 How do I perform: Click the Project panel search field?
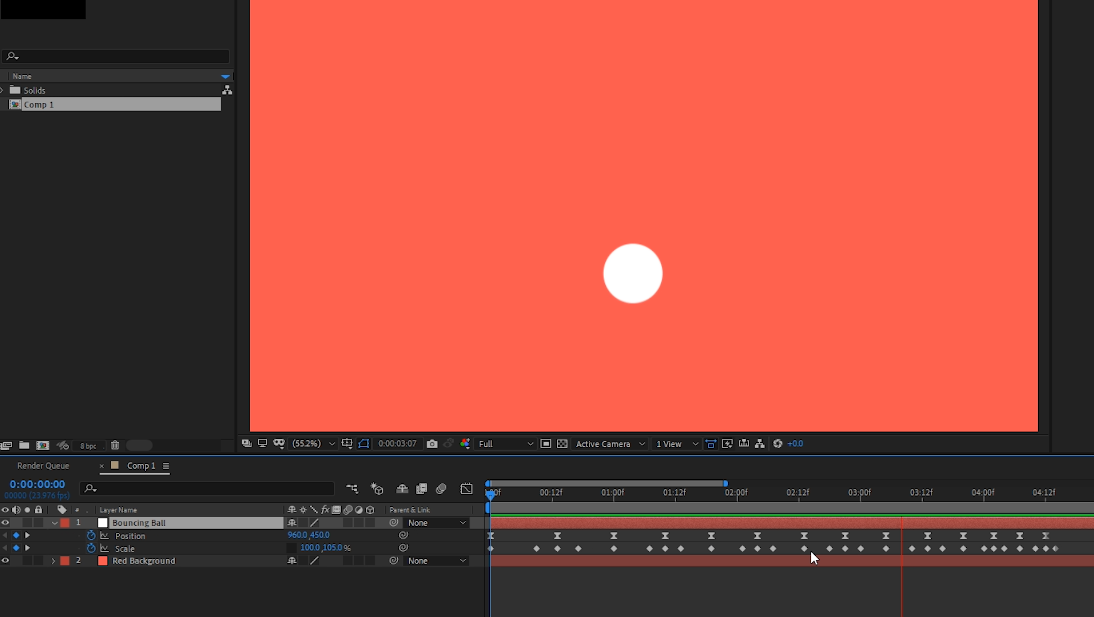coord(115,56)
